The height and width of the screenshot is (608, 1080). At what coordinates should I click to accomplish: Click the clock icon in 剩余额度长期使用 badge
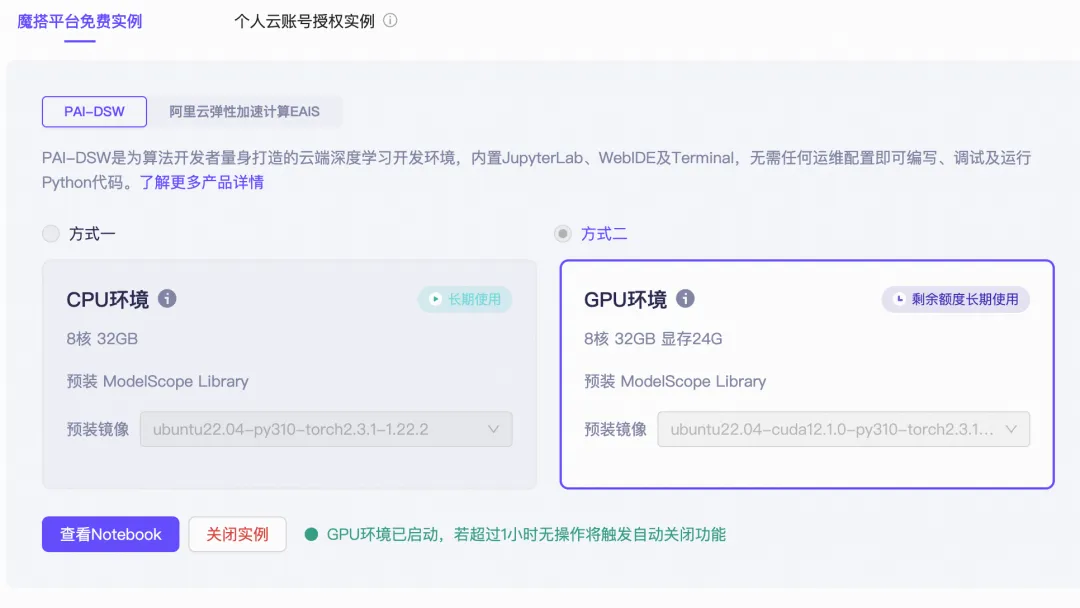pyautogui.click(x=899, y=299)
